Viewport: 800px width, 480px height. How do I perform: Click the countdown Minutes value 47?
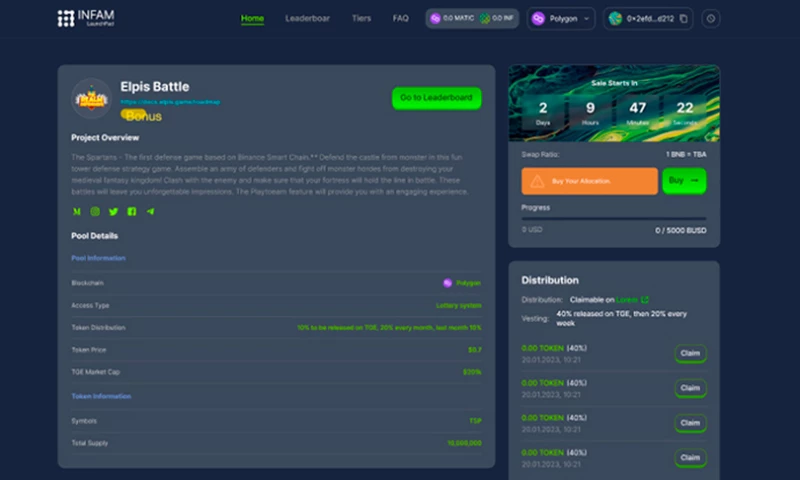pyautogui.click(x=637, y=108)
